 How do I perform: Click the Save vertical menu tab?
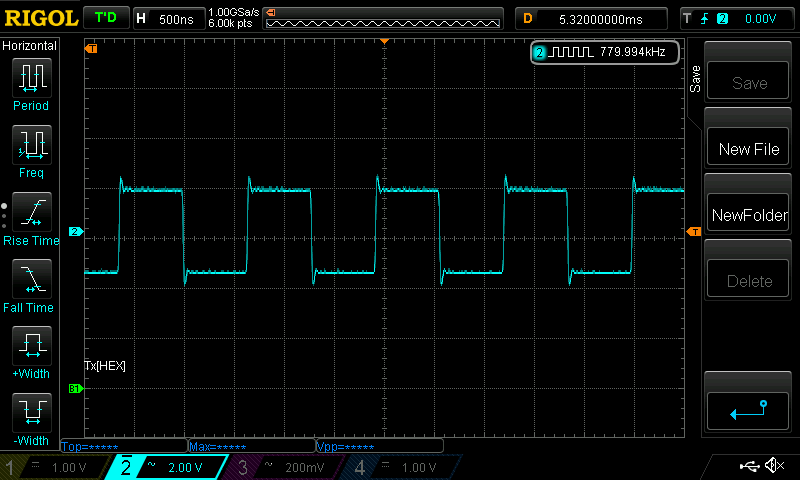coord(695,79)
